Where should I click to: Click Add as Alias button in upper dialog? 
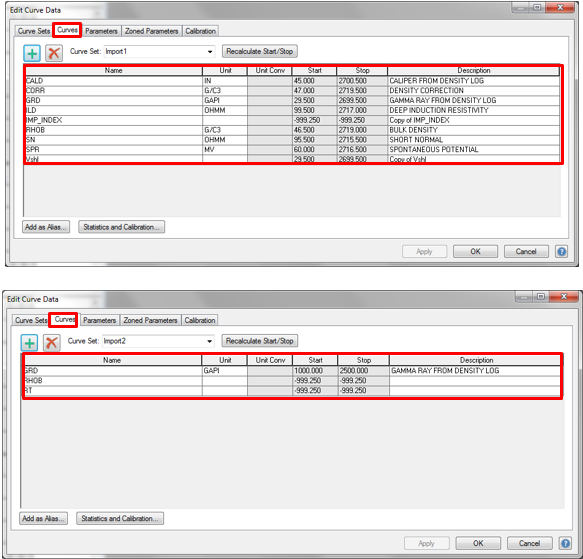pyautogui.click(x=46, y=227)
